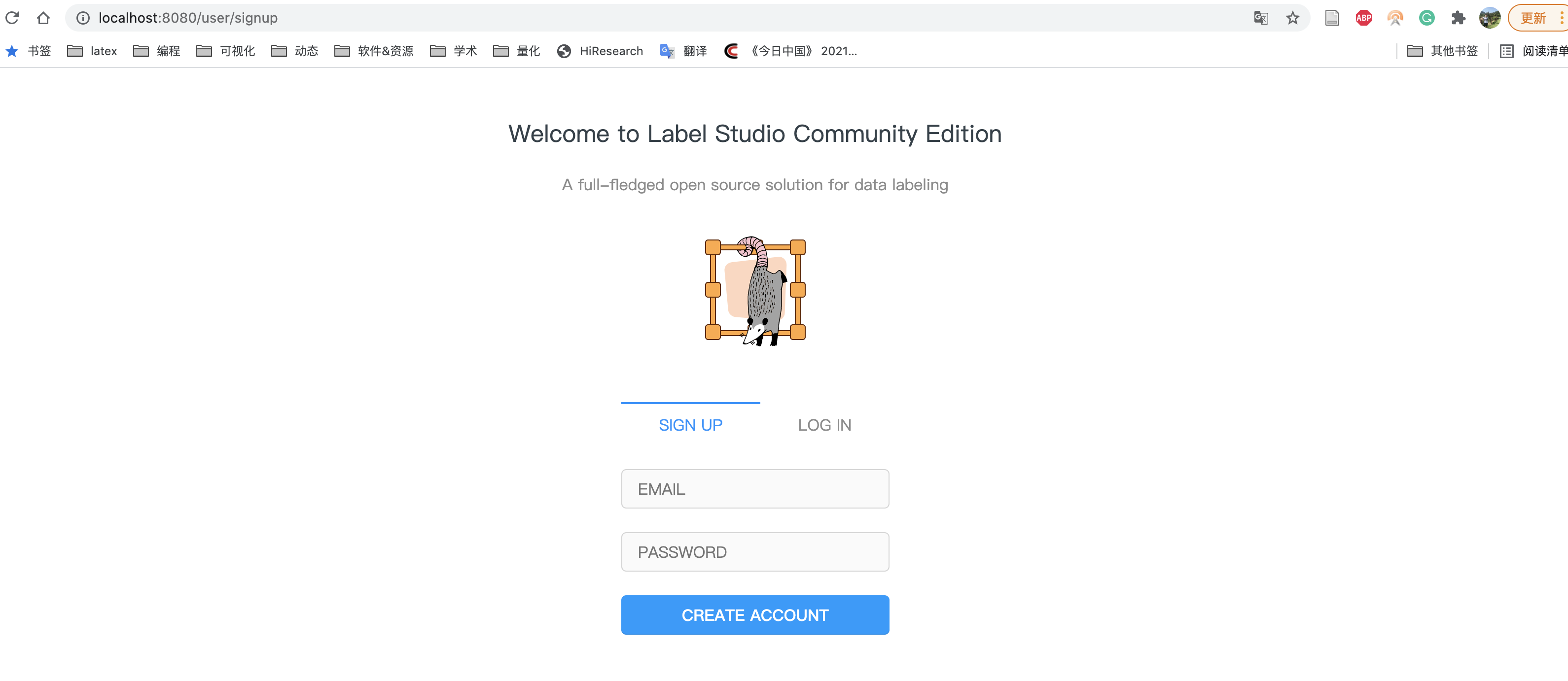Expand the 软件&资源 bookmarks folder
1568x681 pixels.
374,51
